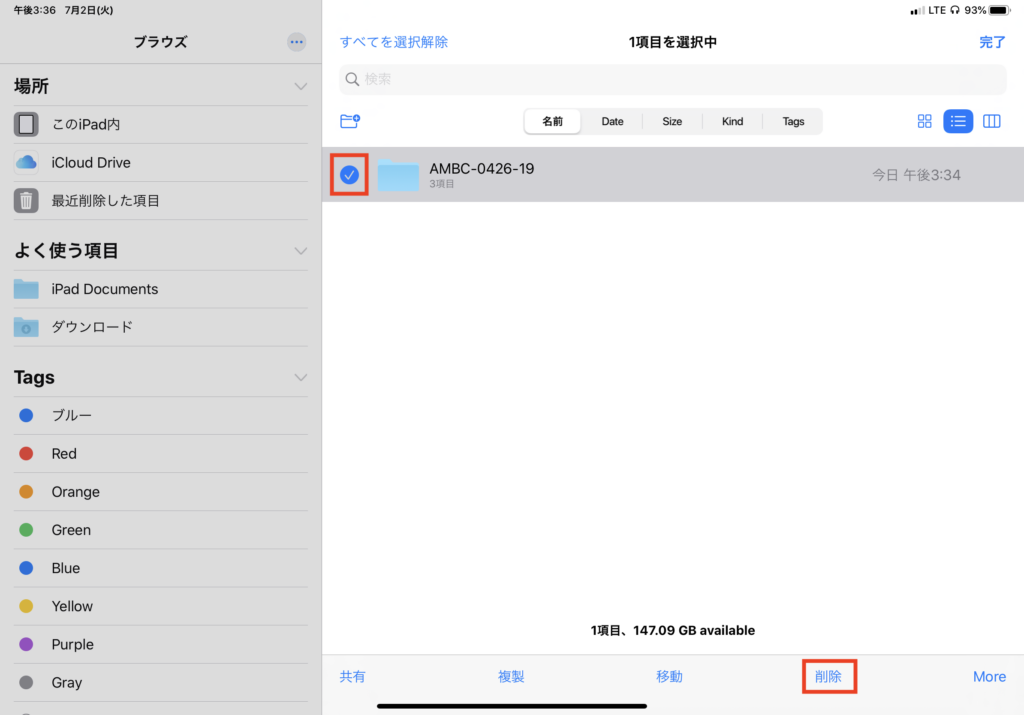Switch to column view
Viewport: 1024px width, 715px height.
tap(991, 121)
